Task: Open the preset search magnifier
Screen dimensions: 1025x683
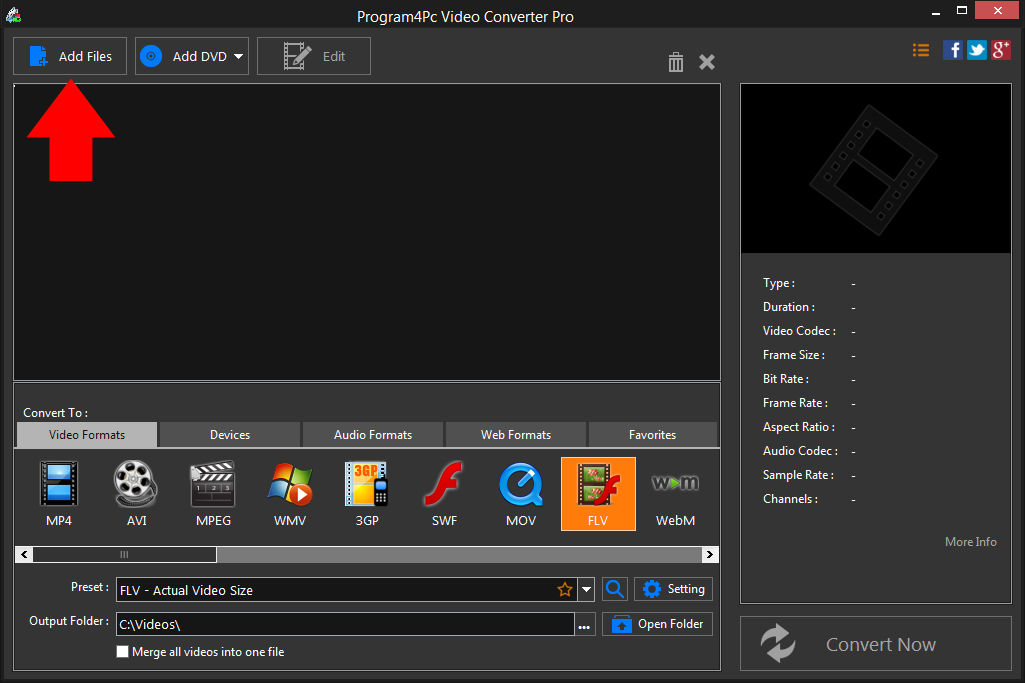Action: 614,589
